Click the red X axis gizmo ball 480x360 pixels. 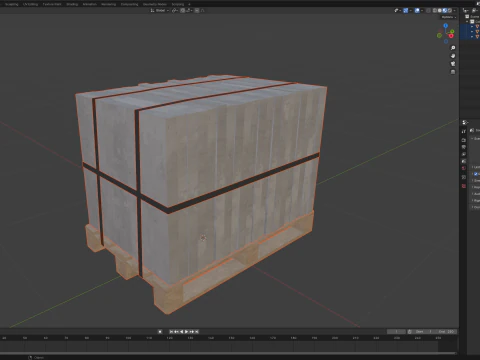[451, 36]
